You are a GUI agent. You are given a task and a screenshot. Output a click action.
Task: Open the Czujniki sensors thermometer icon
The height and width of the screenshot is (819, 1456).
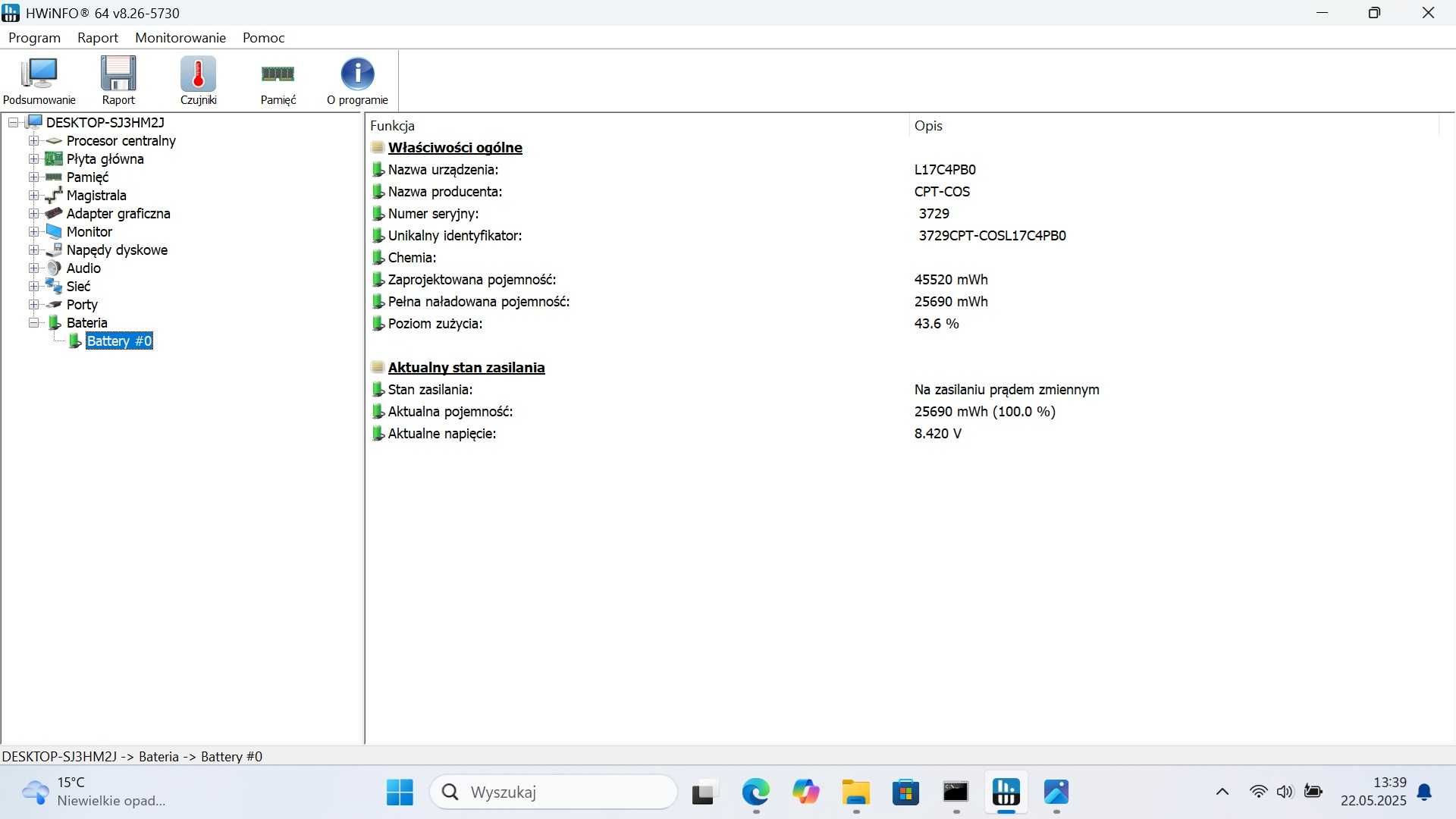[198, 80]
